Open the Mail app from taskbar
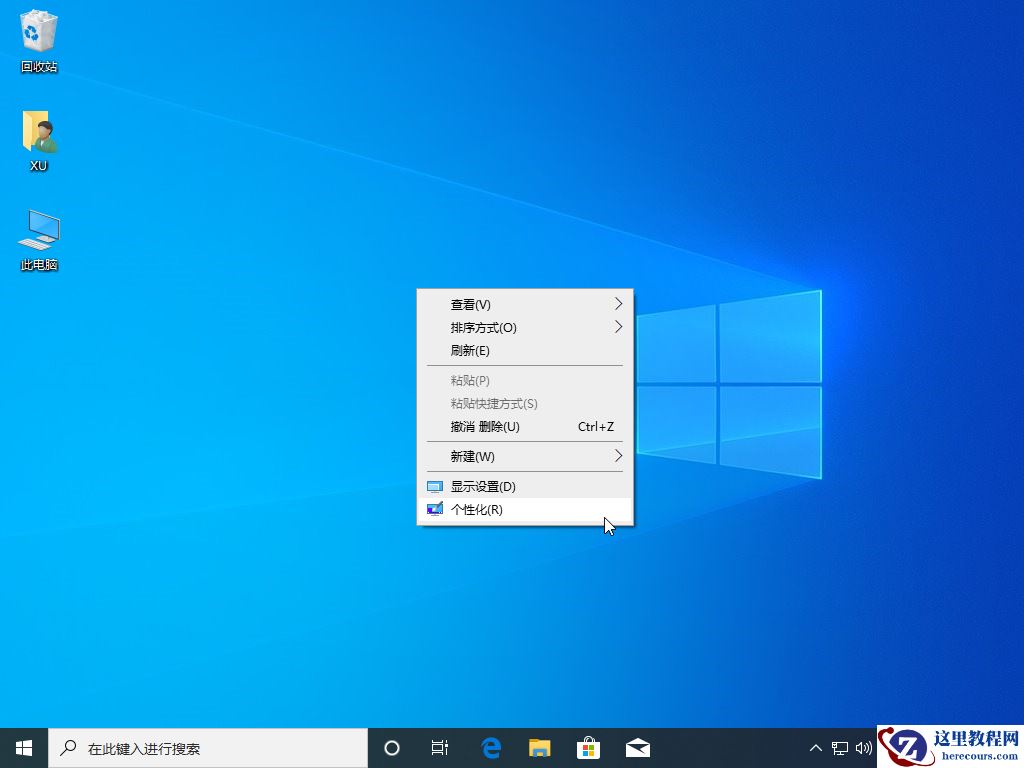 [638, 747]
